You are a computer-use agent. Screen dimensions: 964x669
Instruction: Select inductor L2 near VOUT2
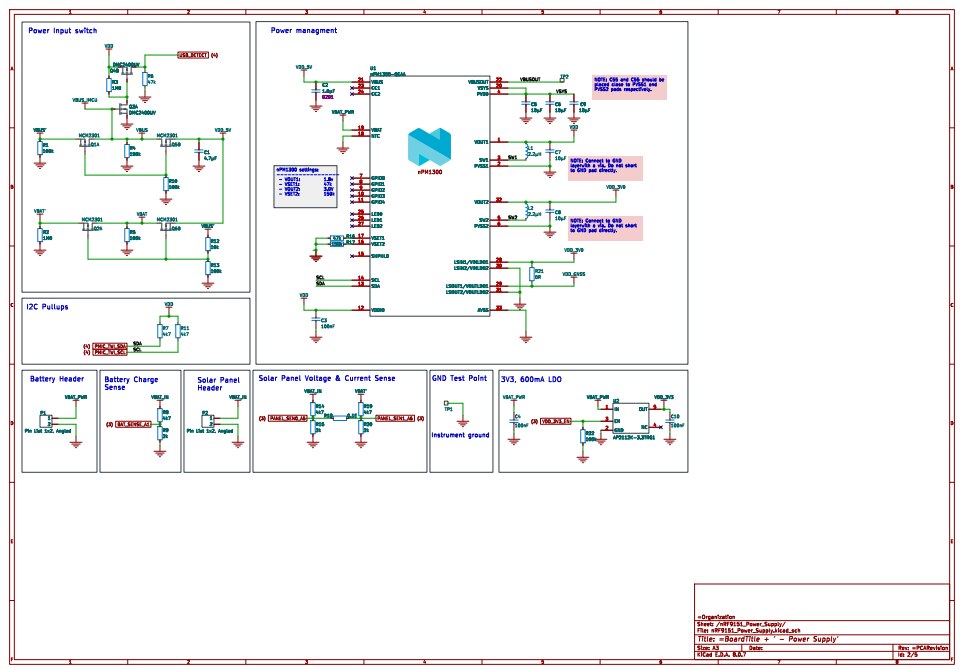(530, 210)
